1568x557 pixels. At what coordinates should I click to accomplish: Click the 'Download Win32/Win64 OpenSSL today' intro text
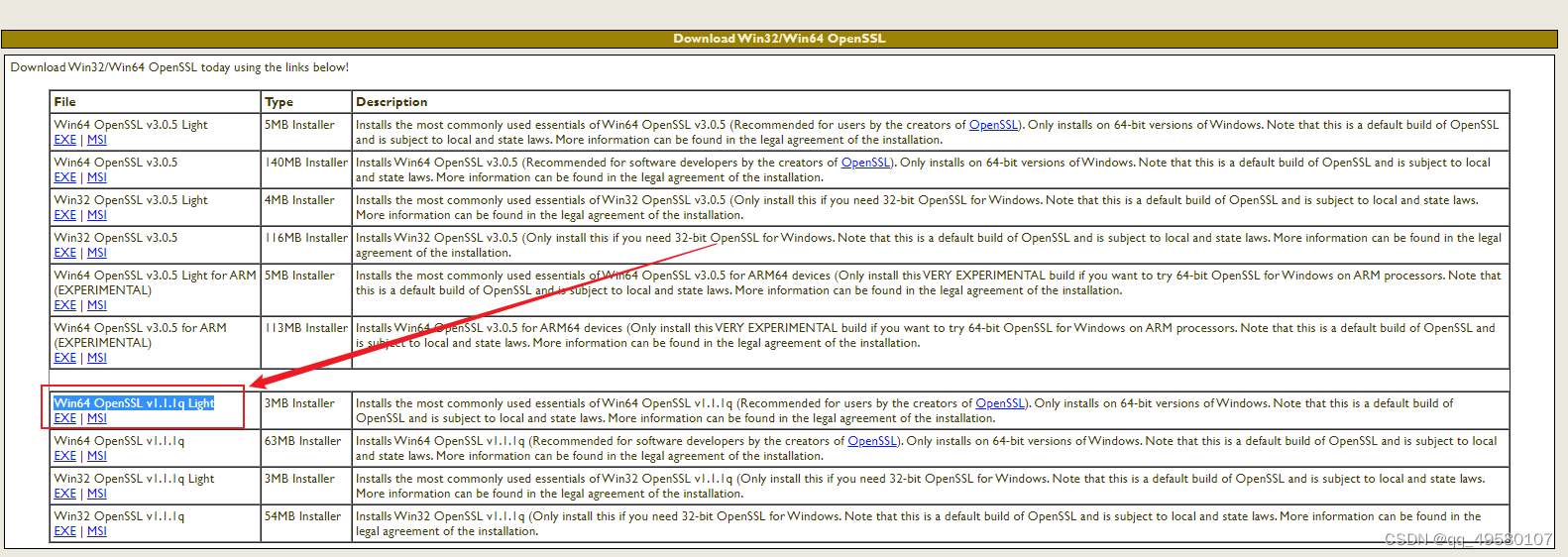pyautogui.click(x=179, y=67)
